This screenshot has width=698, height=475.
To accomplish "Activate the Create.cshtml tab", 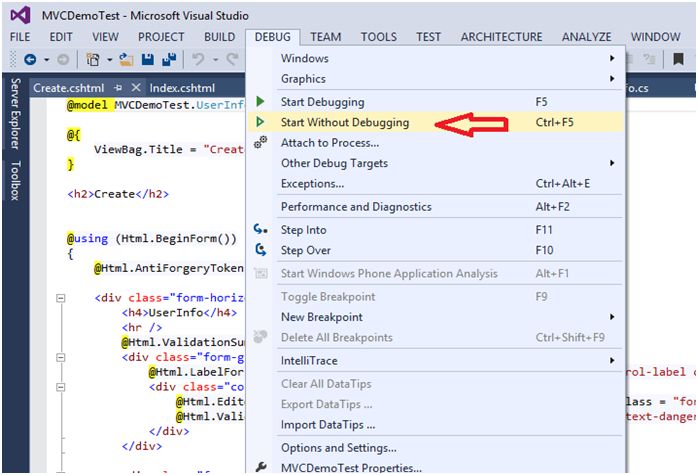I will click(x=69, y=88).
